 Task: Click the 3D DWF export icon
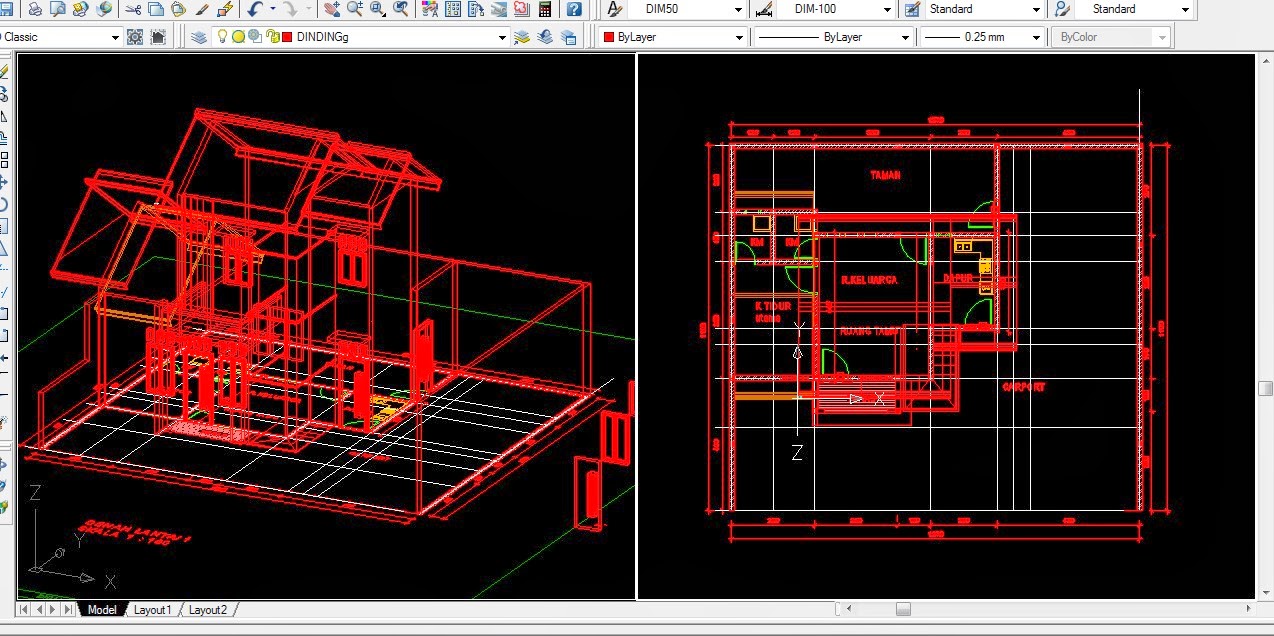click(x=104, y=9)
